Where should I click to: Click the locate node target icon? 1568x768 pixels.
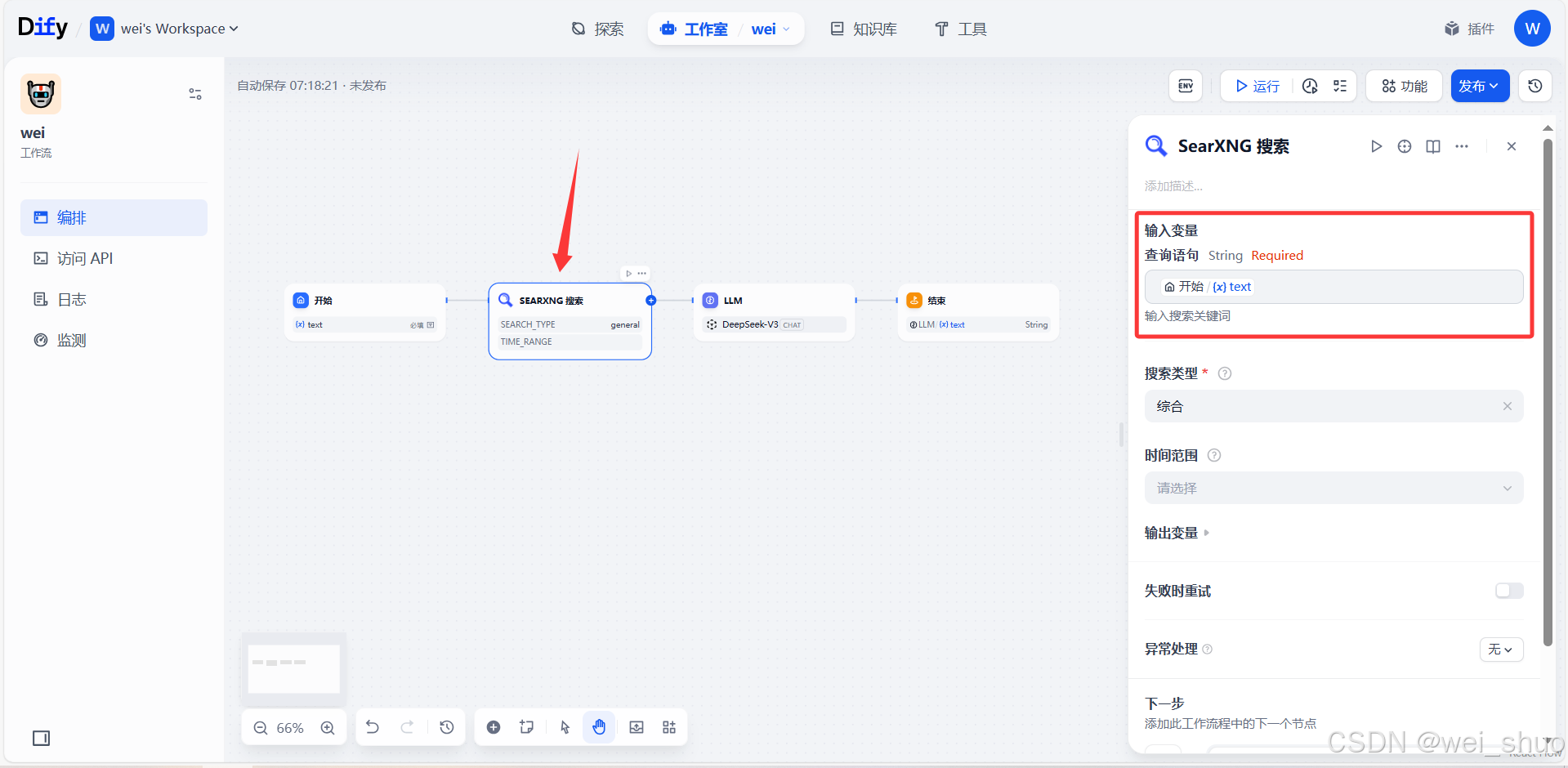(x=1405, y=146)
